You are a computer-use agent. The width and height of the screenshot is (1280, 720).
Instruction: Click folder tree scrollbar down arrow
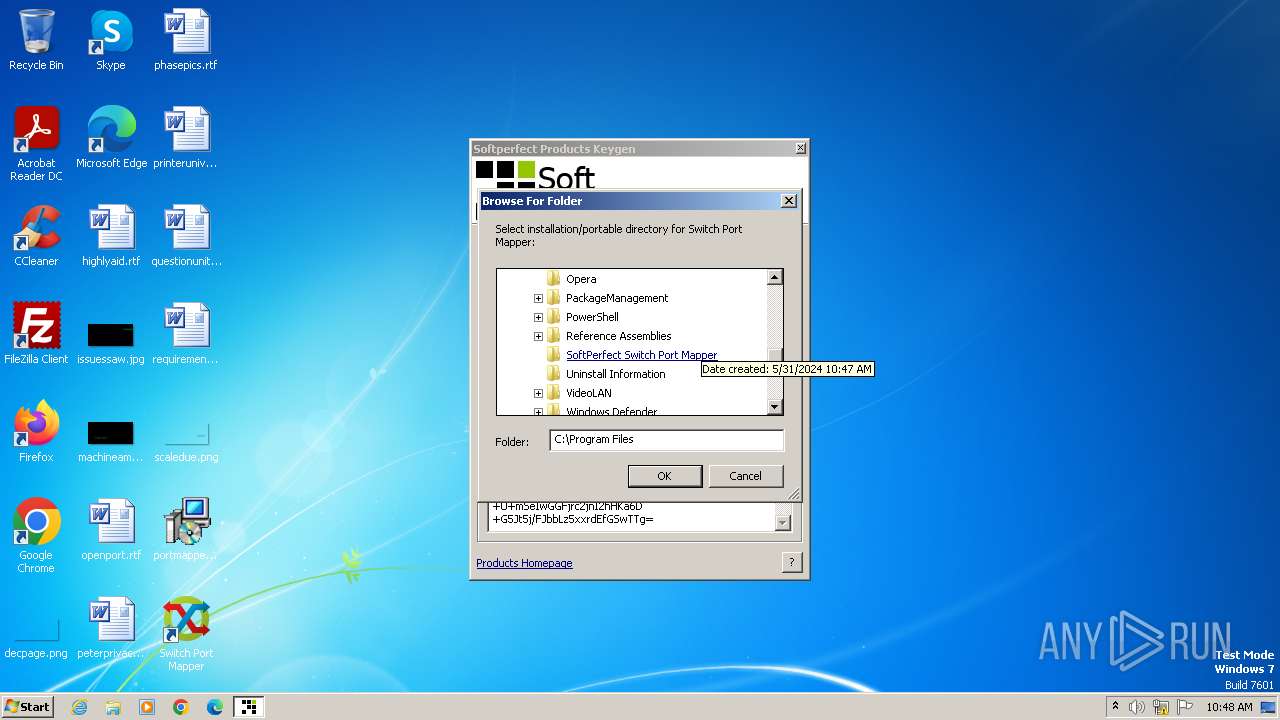click(774, 407)
